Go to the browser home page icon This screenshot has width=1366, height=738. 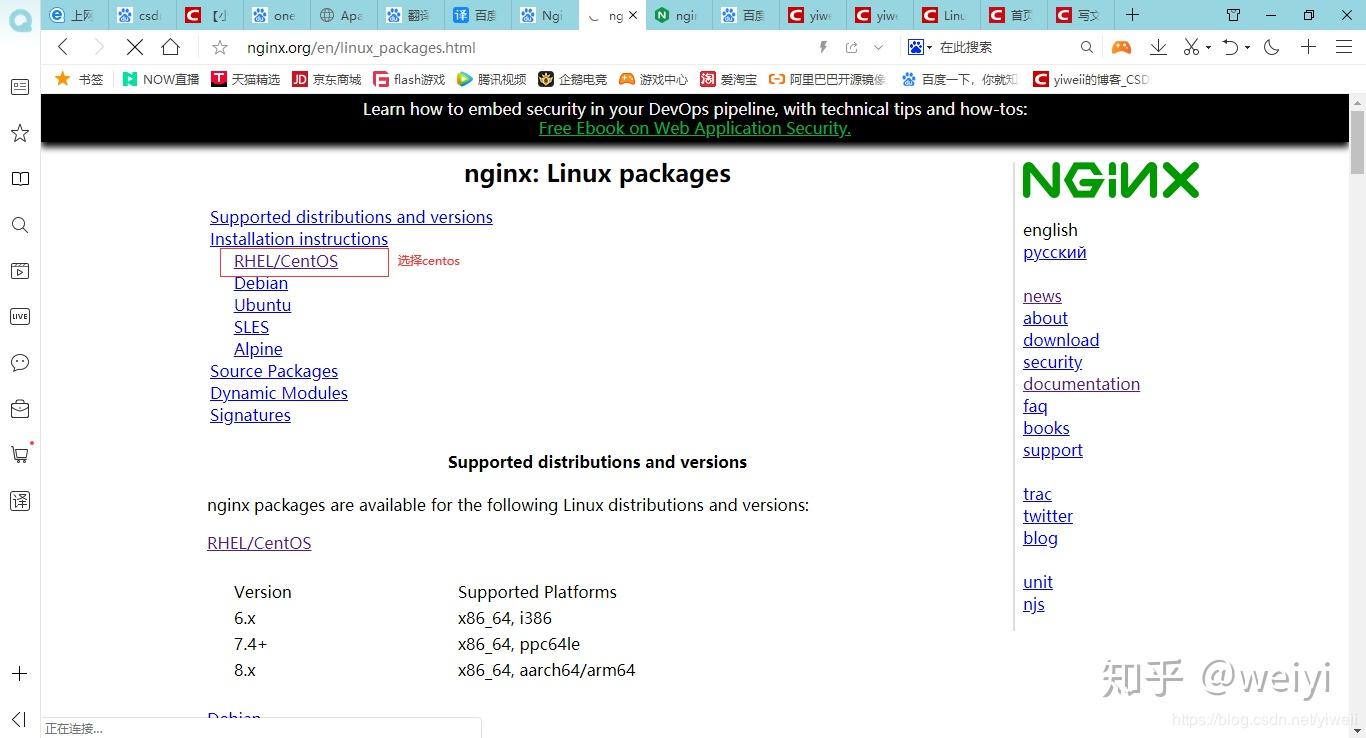(171, 47)
